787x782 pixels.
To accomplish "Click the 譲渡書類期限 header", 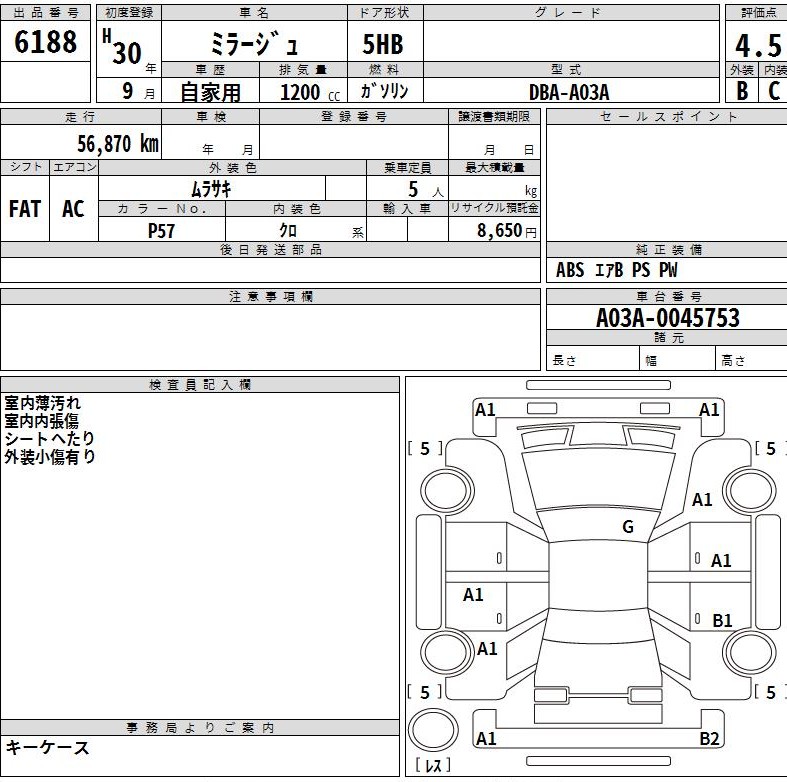I will [x=494, y=116].
